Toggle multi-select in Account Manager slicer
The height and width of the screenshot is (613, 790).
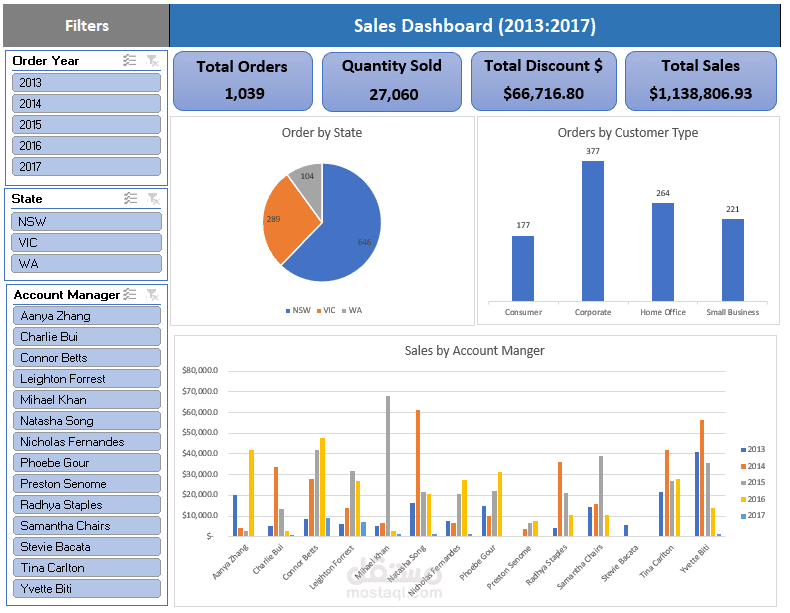tap(130, 294)
